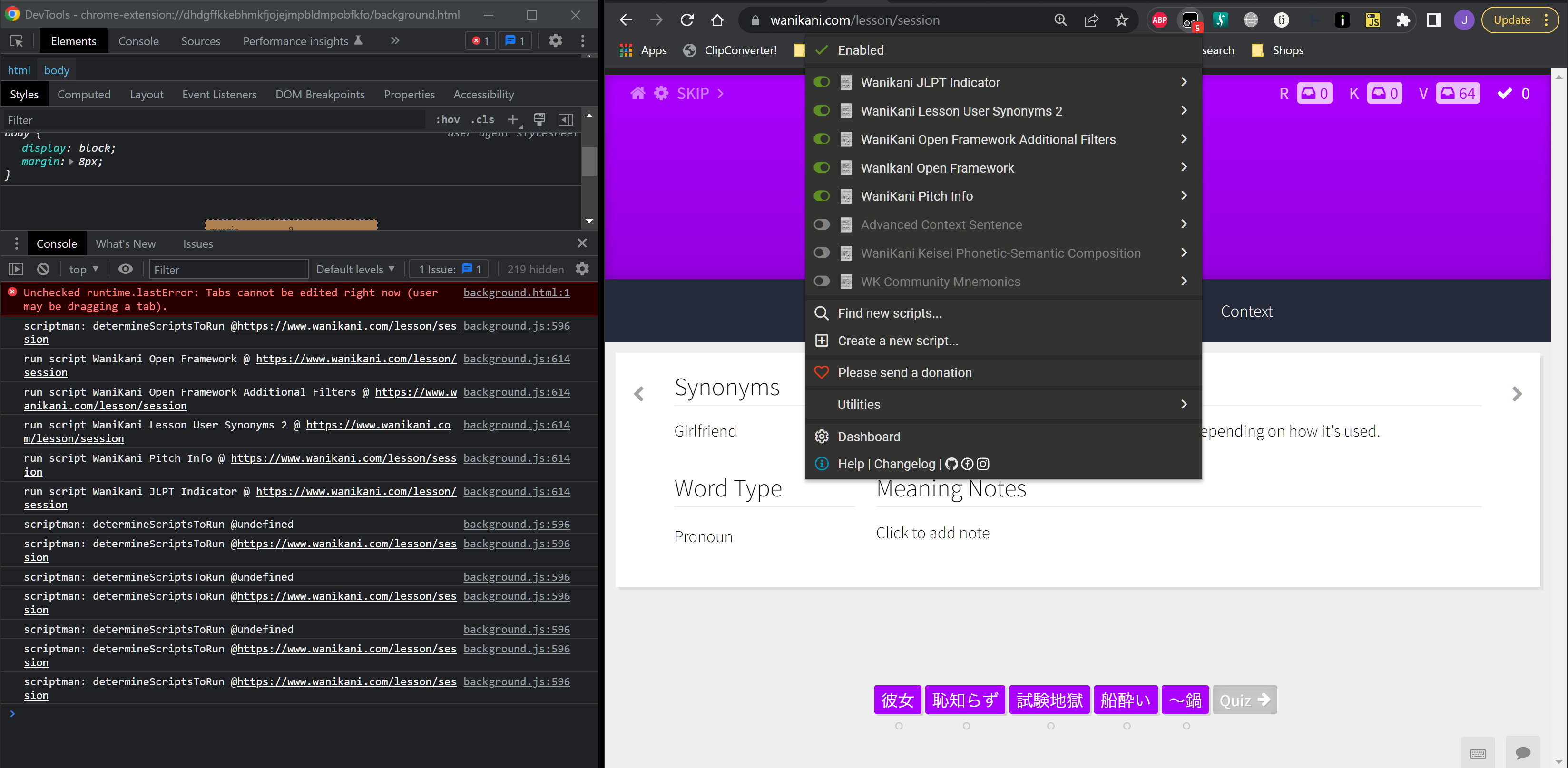Screen dimensions: 1568x768
Task: Enable Advanced Context Sentence script
Action: pos(822,224)
